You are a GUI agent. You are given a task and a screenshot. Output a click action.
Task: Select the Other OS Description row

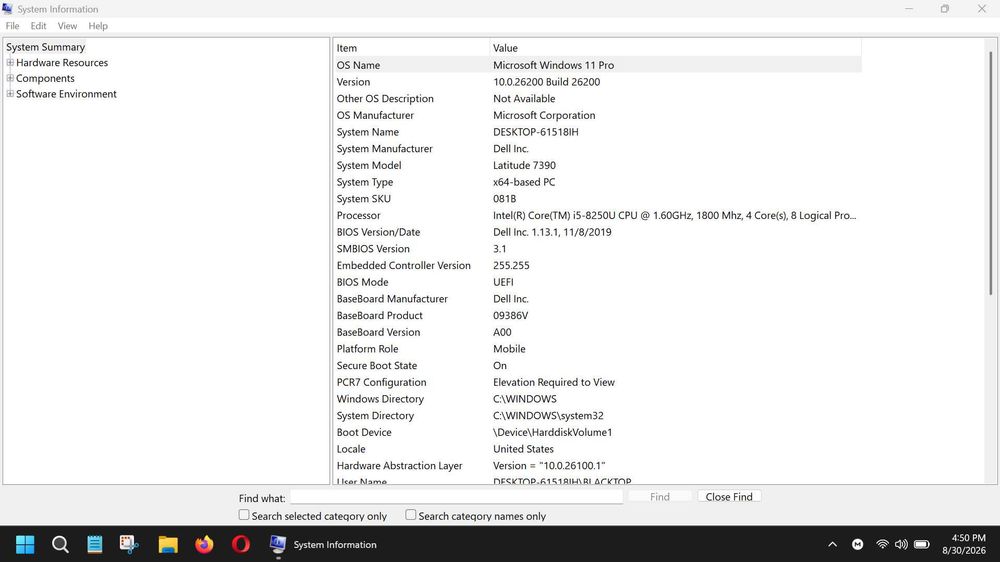(x=598, y=98)
